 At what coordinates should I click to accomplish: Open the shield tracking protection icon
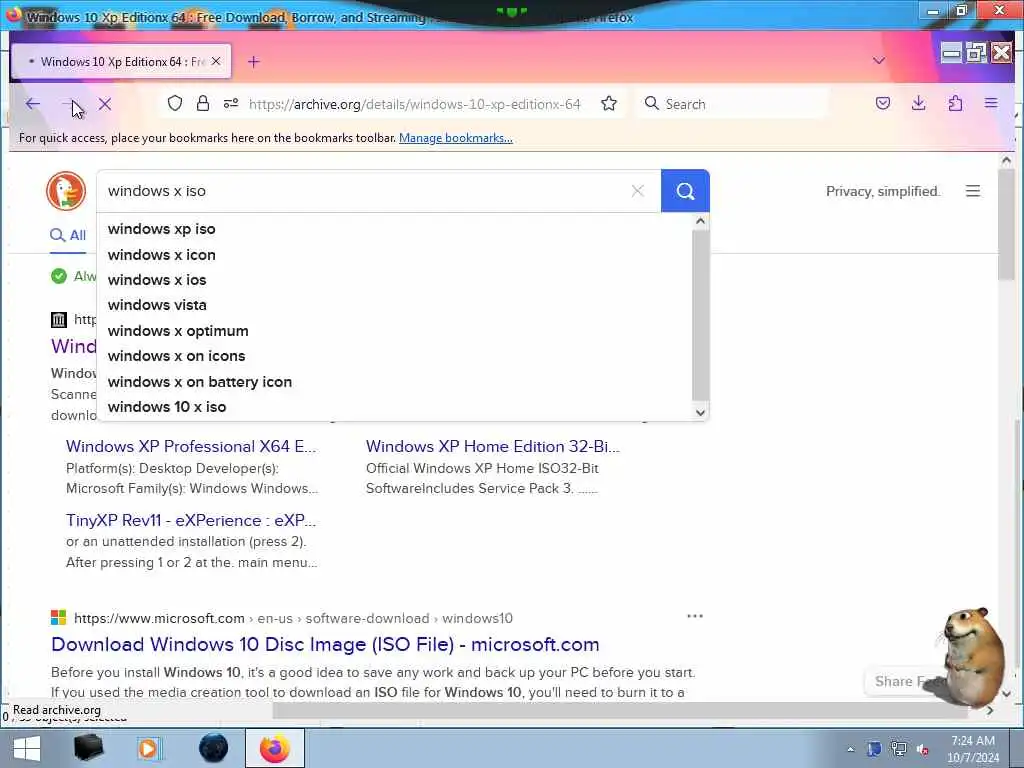(174, 103)
